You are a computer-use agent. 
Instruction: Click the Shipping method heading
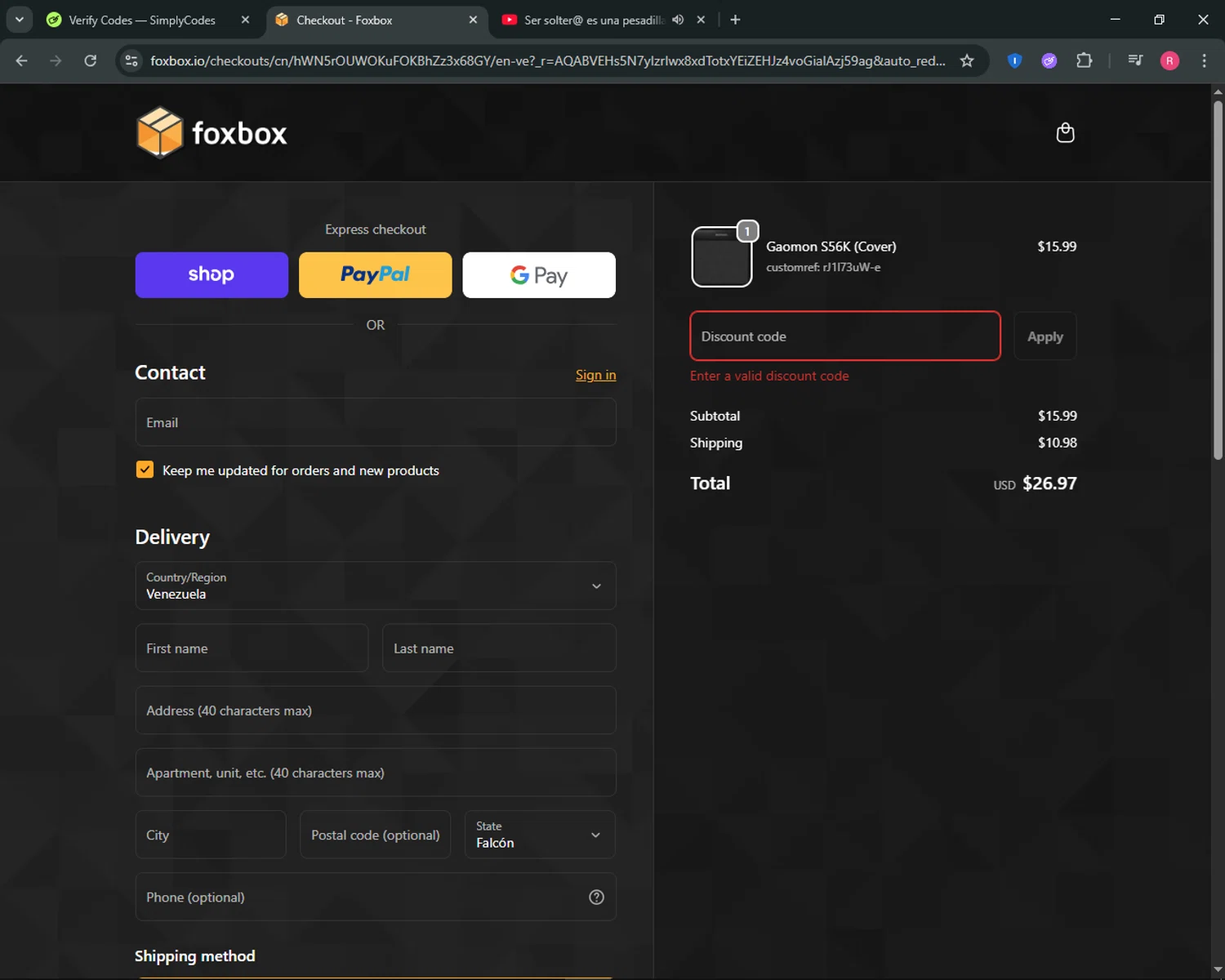tap(195, 956)
